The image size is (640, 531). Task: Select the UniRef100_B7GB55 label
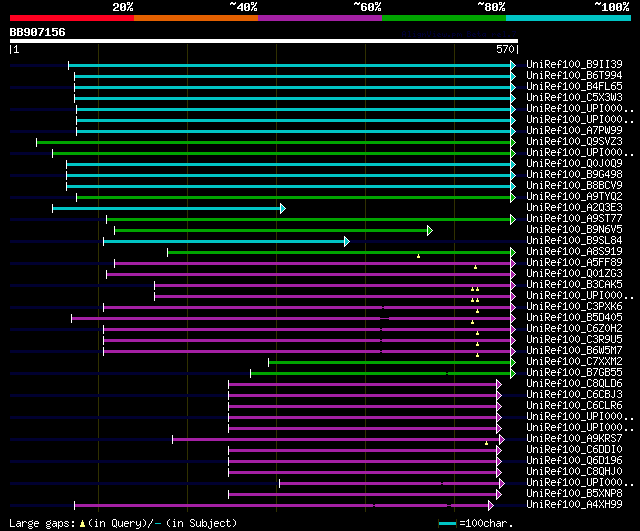(x=574, y=373)
